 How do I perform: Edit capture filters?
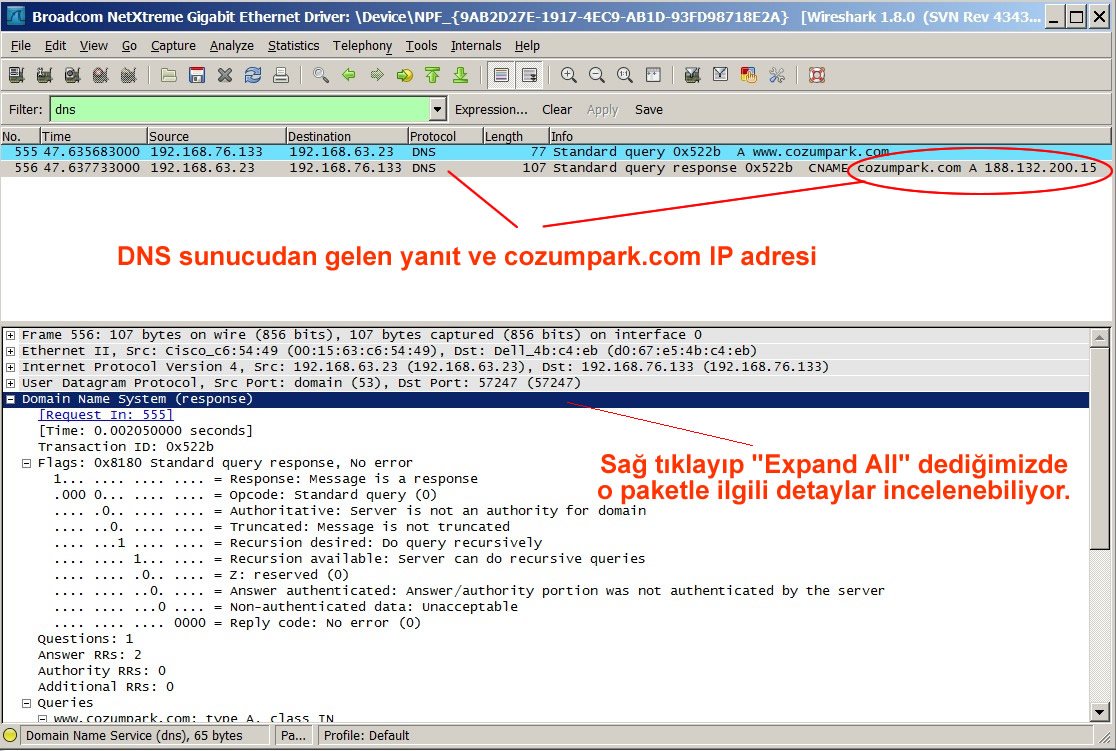click(692, 75)
